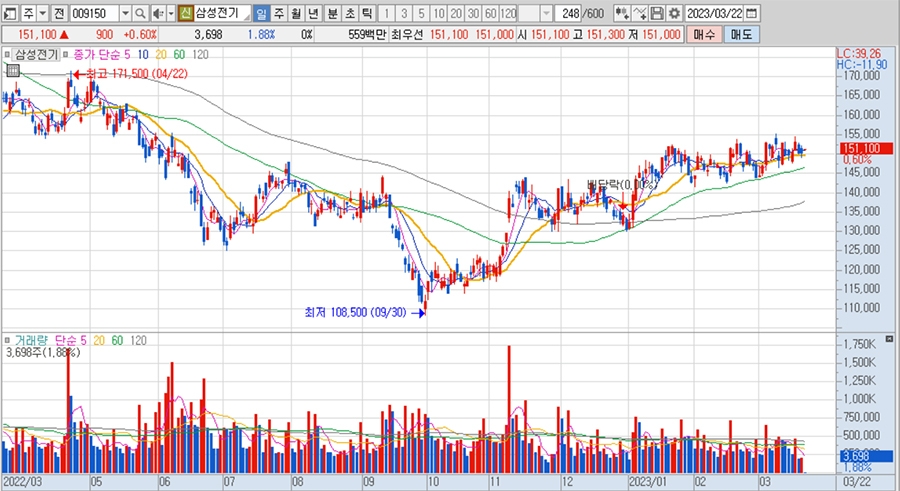
Task: Click the 삼성전기 stock name box
Action: coord(222,13)
